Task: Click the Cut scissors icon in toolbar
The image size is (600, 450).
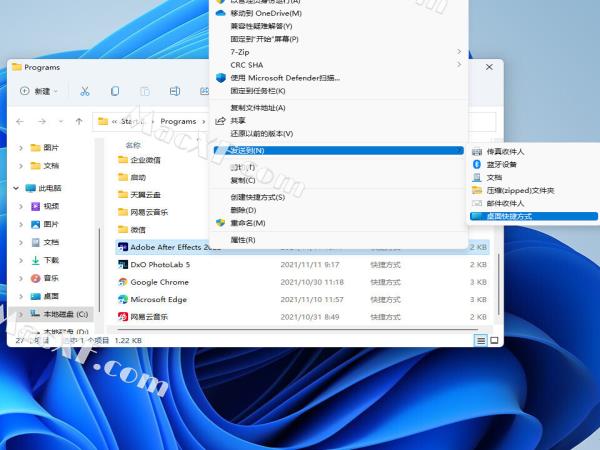Action: coord(85,91)
